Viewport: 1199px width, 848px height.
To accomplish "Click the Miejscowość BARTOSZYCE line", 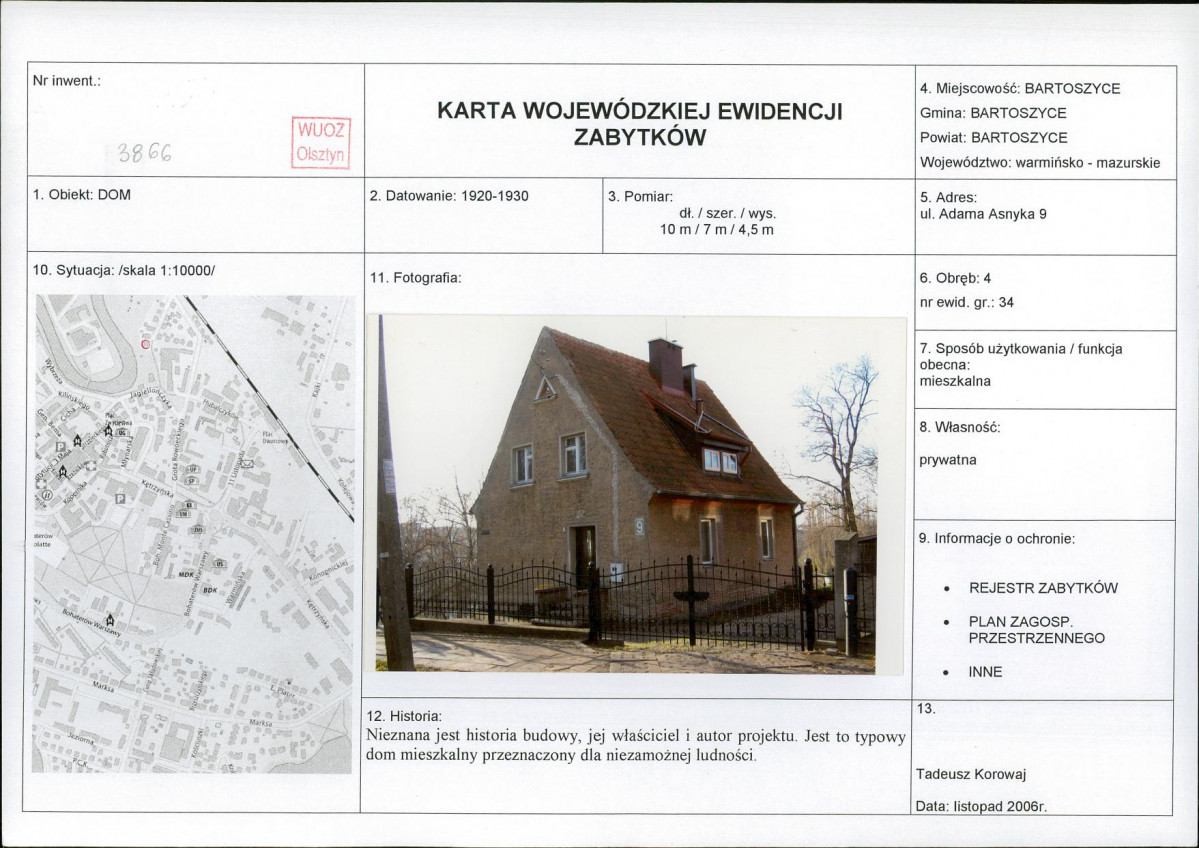I will point(1020,89).
